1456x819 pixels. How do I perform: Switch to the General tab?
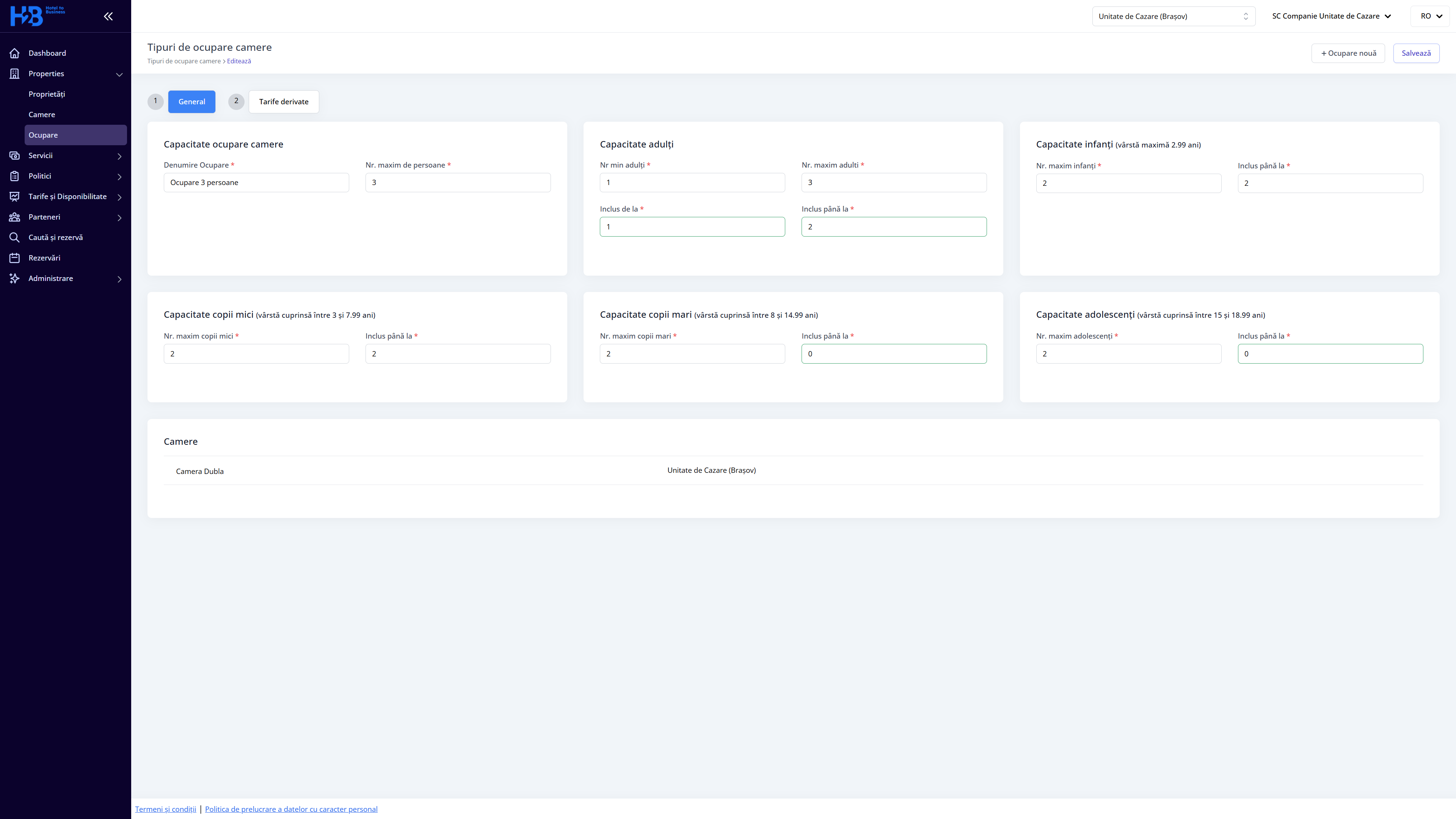(191, 102)
